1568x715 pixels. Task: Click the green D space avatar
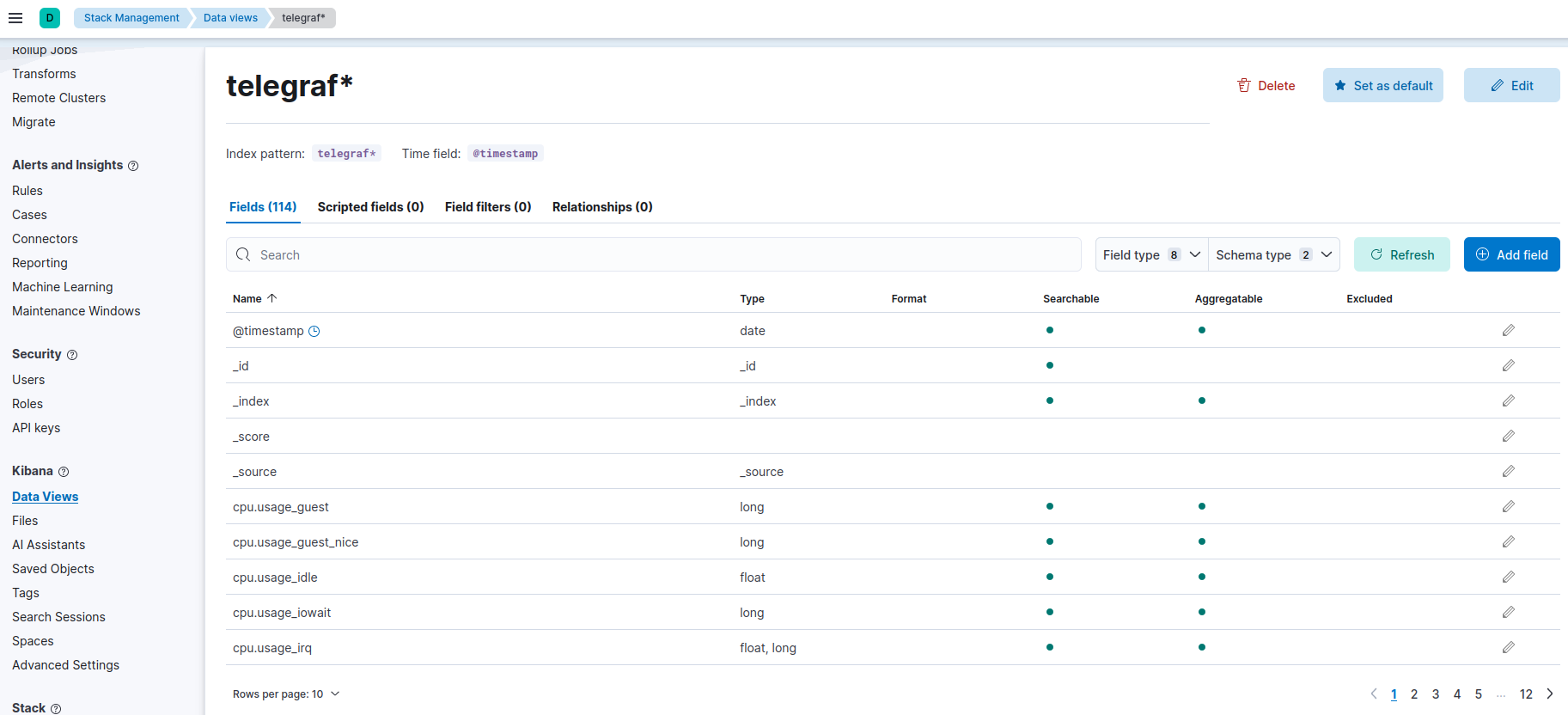pyautogui.click(x=50, y=17)
